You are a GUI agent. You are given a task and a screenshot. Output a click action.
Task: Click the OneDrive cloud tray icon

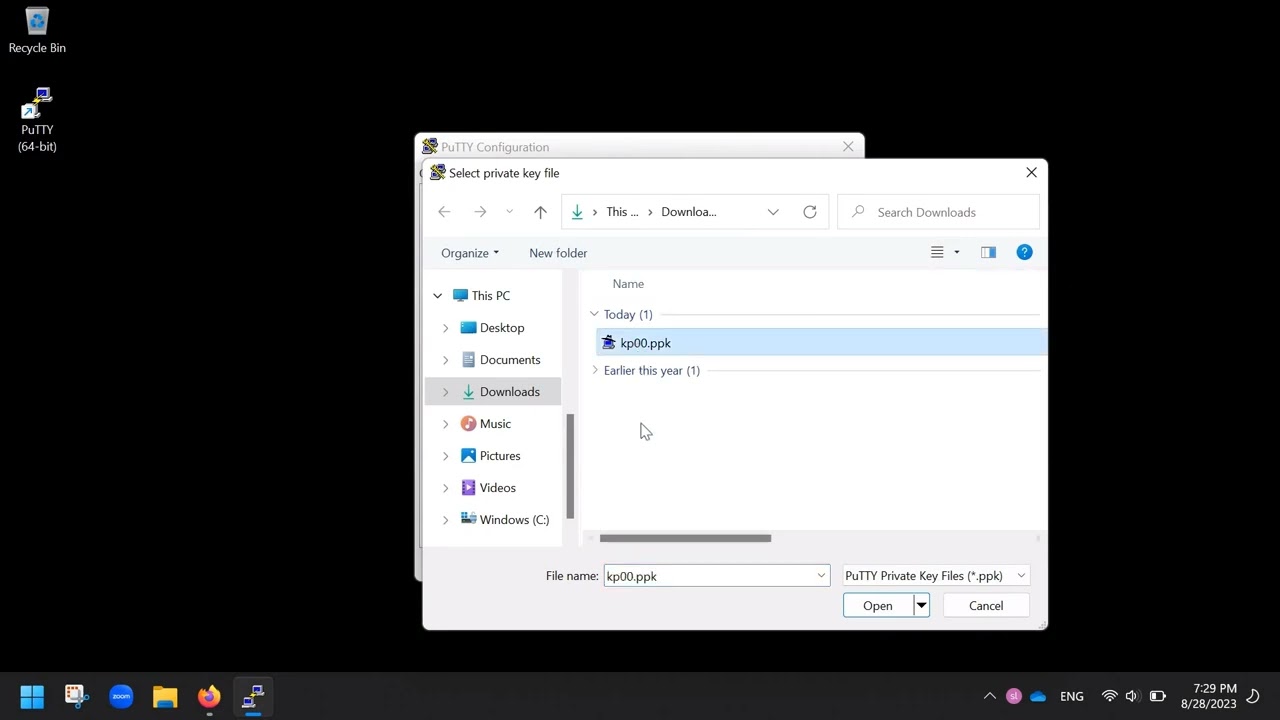1038,696
